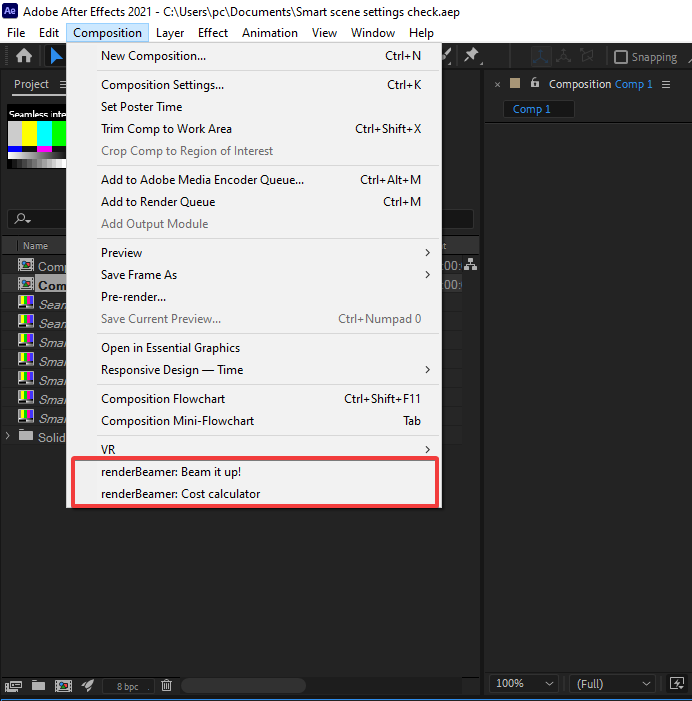Select the View Axis mode icon
The height and width of the screenshot is (701, 692).
pyautogui.click(x=587, y=56)
